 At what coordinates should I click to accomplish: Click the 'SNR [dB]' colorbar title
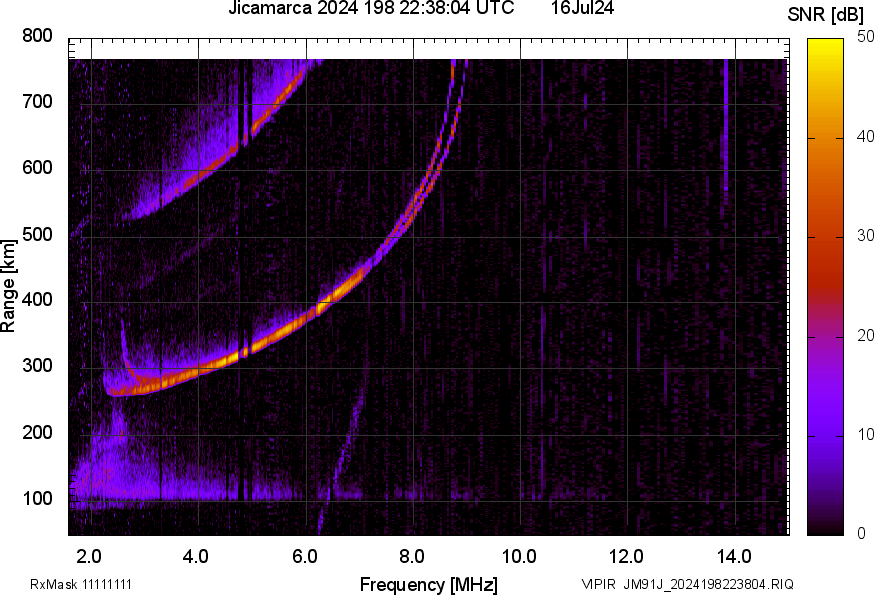tap(826, 14)
